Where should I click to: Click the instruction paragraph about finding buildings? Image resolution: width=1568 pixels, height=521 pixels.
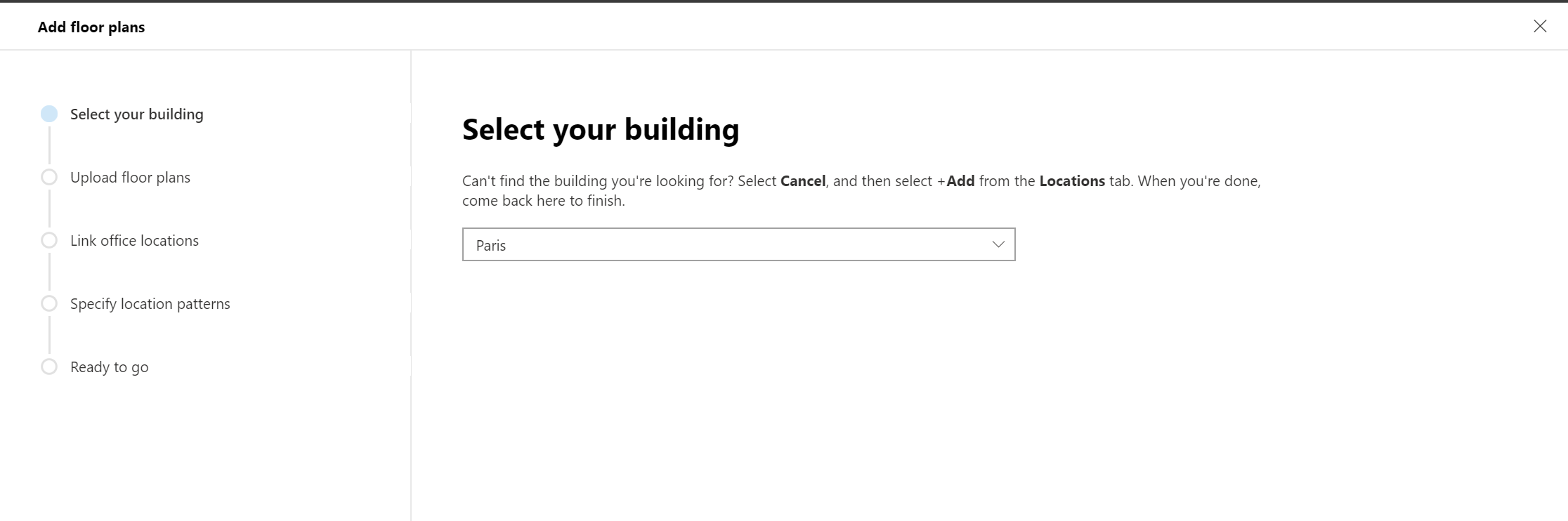point(861,191)
